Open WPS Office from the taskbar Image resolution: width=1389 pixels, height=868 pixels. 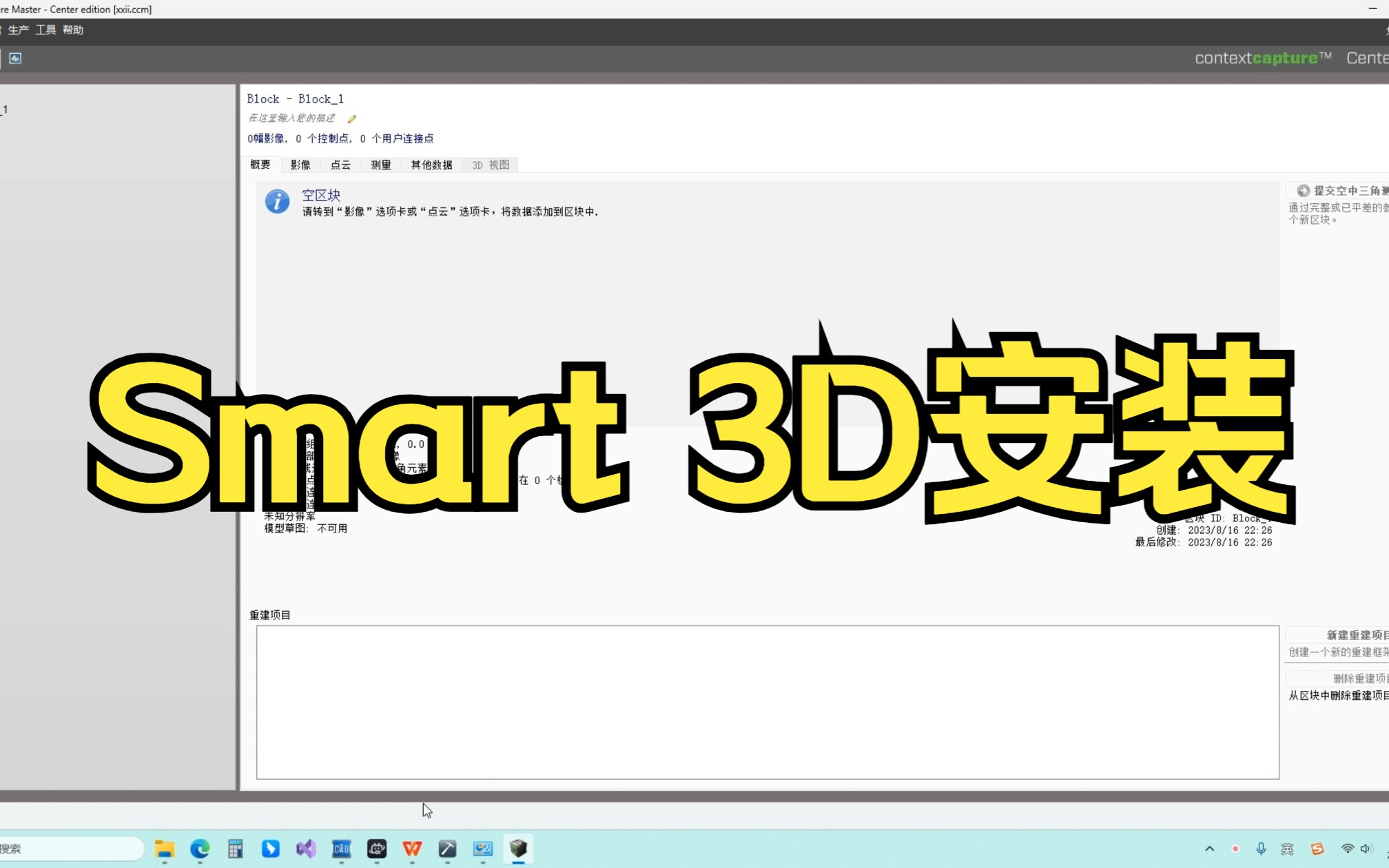412,849
